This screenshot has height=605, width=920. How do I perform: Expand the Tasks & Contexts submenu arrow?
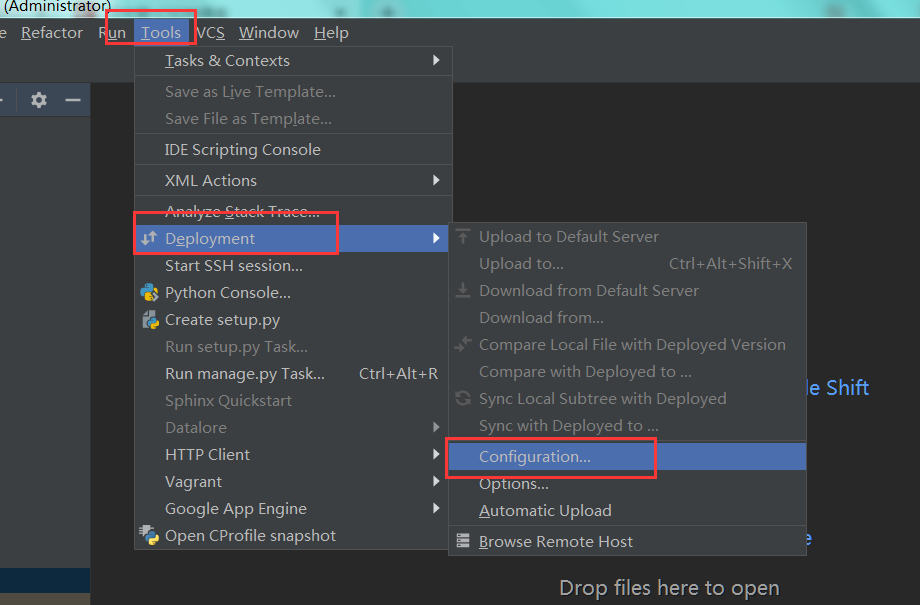[x=436, y=60]
